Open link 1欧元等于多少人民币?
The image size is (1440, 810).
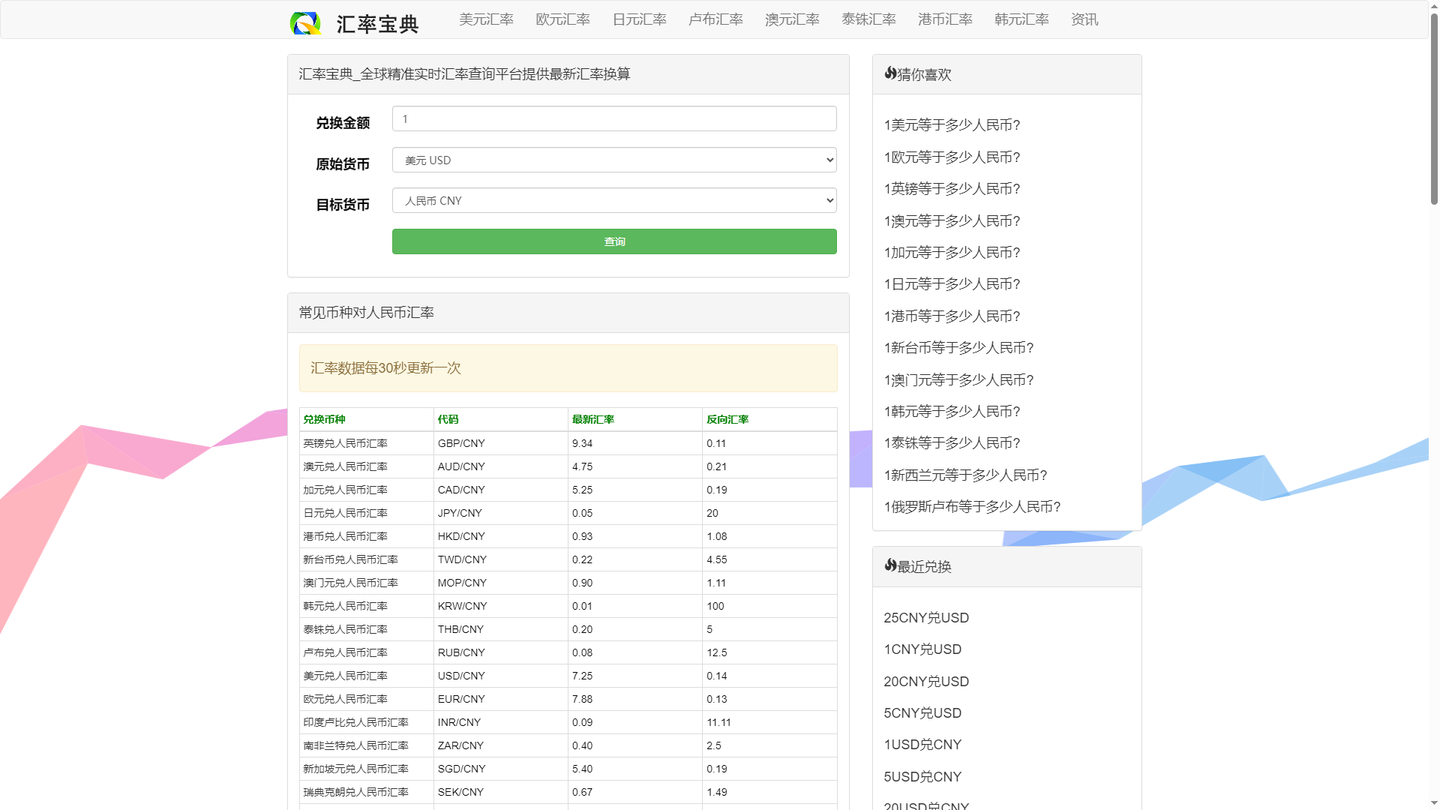[952, 157]
